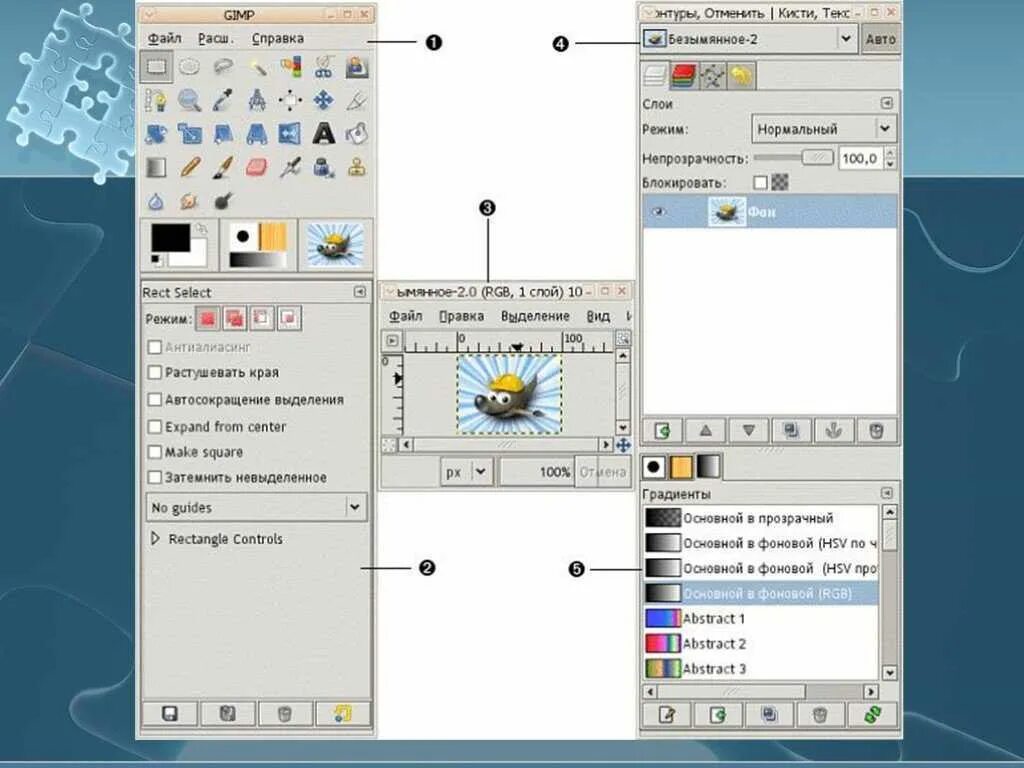Open Градиенты panel tab menu arrow

coord(886,493)
